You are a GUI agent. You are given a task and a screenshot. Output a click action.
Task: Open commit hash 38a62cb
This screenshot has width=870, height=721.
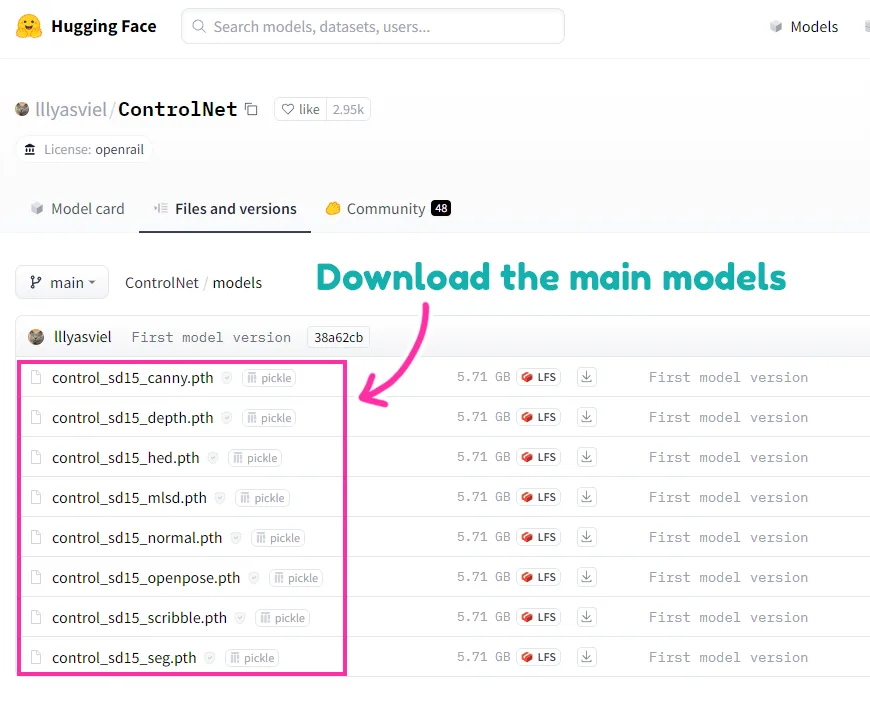coord(338,337)
